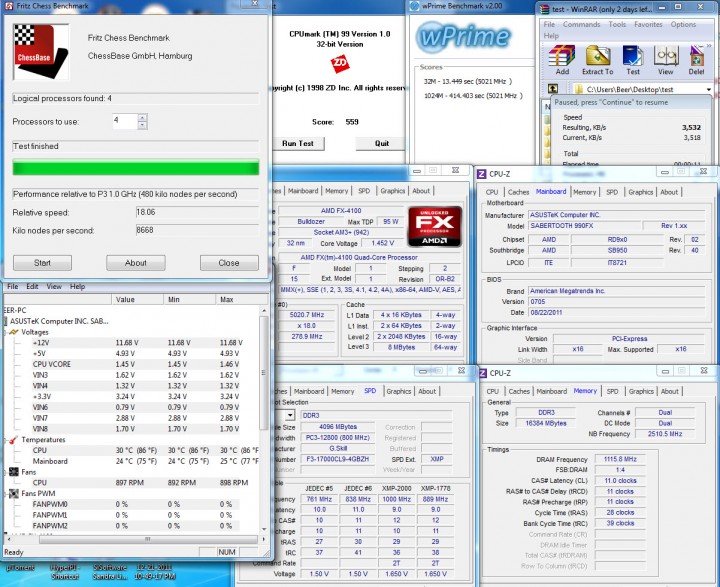720x587 pixels.
Task: Decrease Processors to use with down arrow
Action: [142, 125]
